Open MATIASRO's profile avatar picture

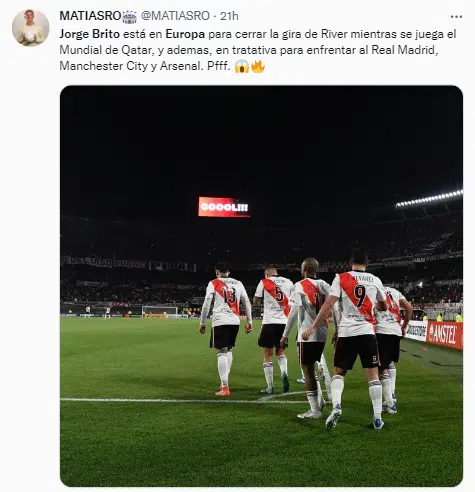(x=30, y=27)
